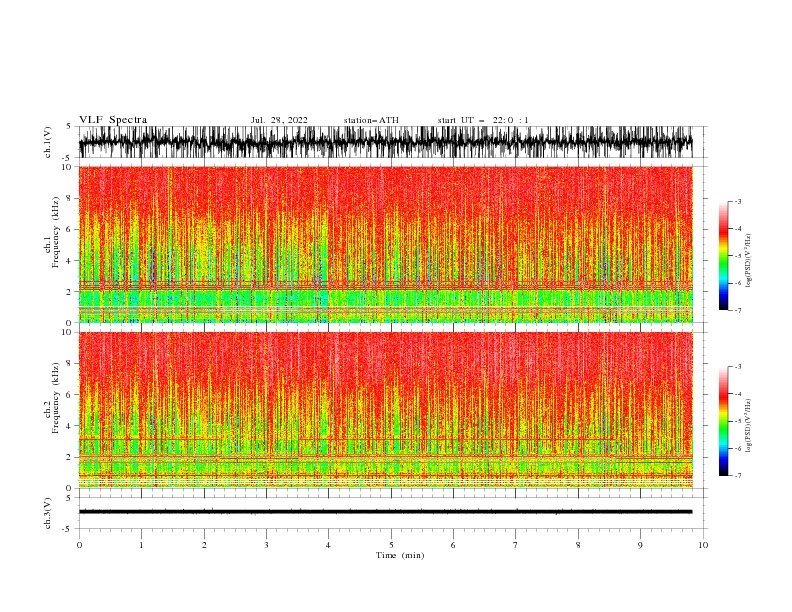Click inside the ch.2 spectrogram panel

386,410
